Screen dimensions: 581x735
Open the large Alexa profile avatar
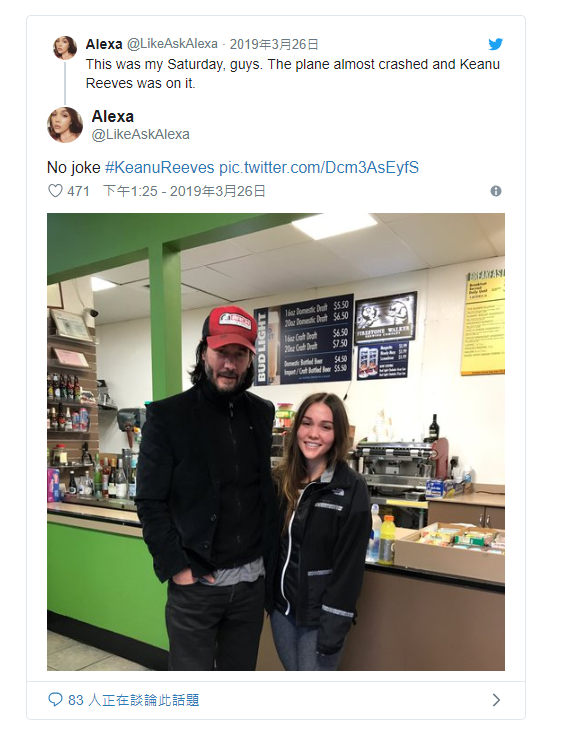(65, 125)
